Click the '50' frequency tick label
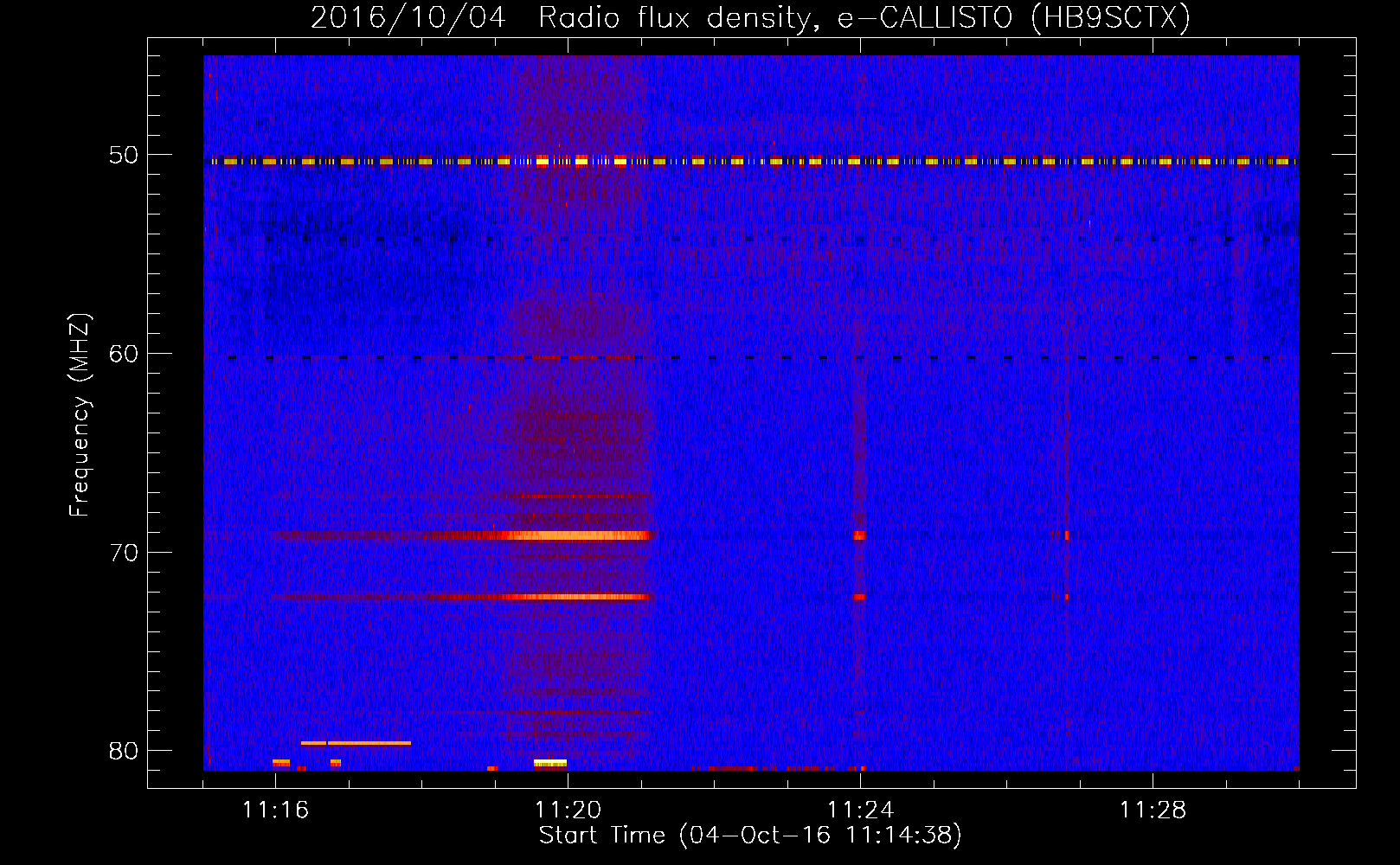This screenshot has width=1400, height=865. click(124, 155)
